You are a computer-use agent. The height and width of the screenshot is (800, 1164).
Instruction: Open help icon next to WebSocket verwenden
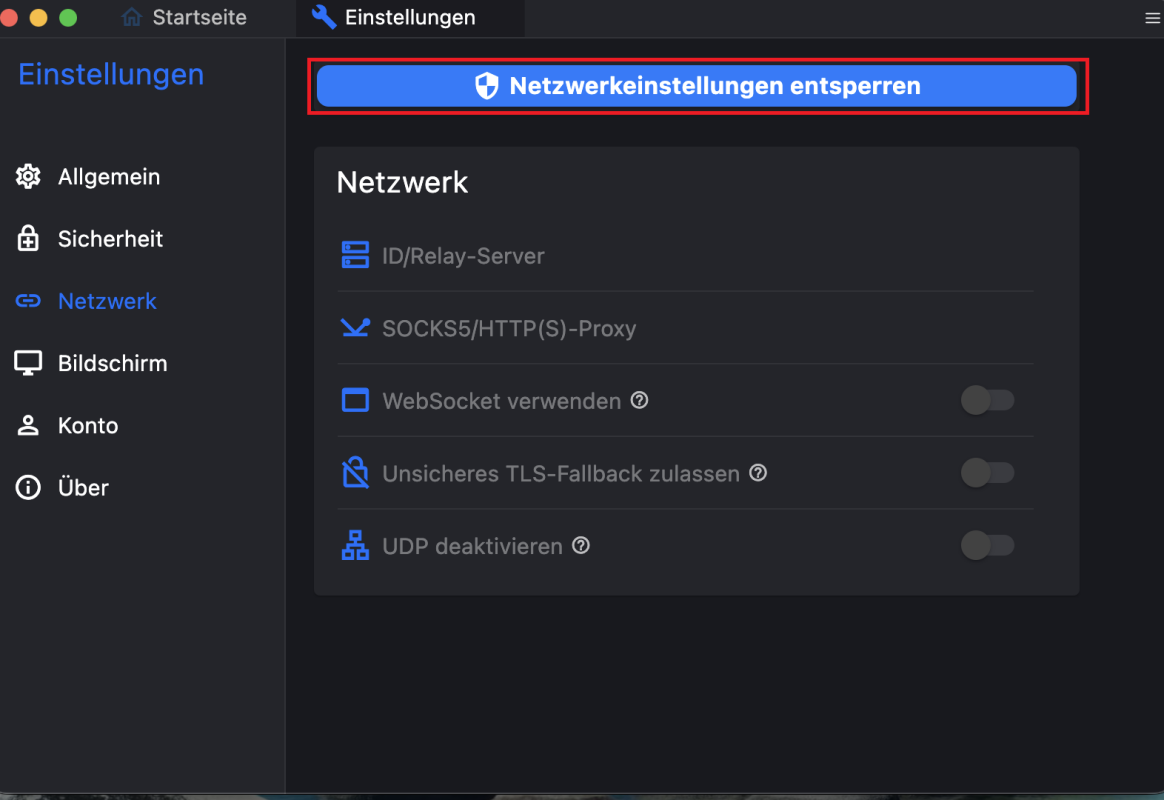coord(639,401)
